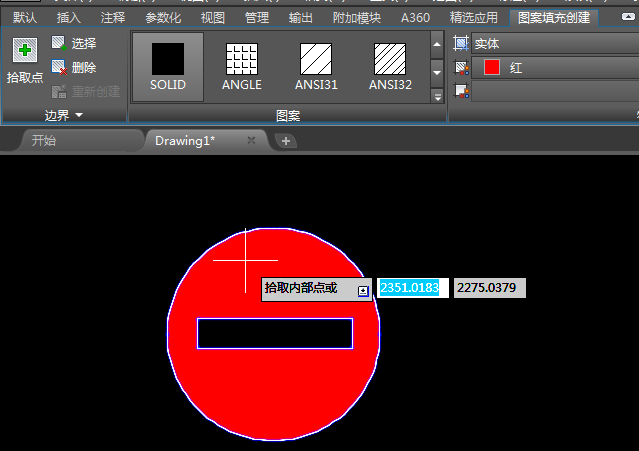Select the ANGLE hatch pattern
The image size is (639, 451).
(242, 67)
